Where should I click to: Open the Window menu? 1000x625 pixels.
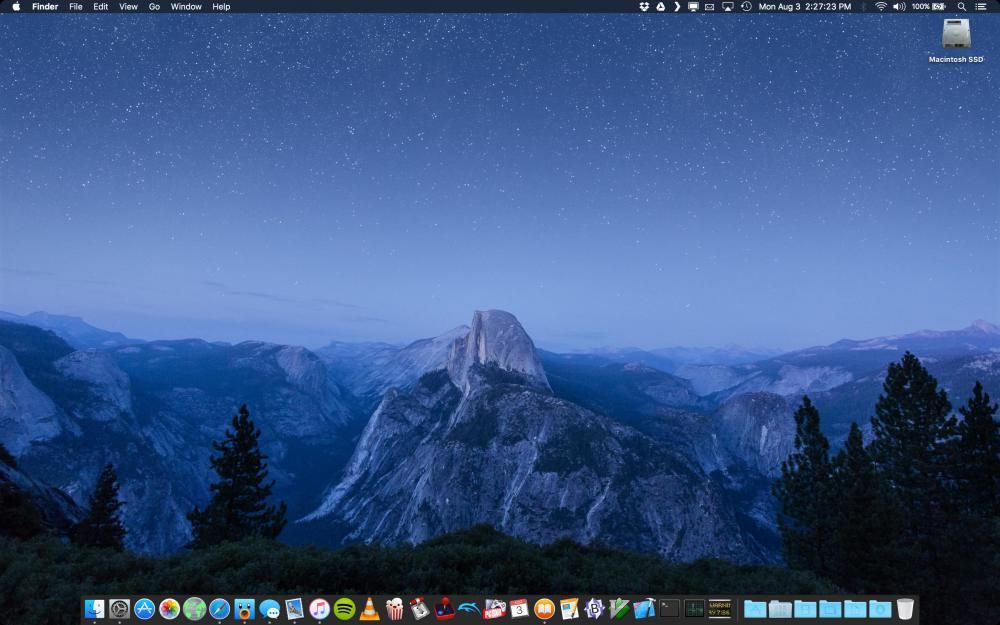coord(186,6)
